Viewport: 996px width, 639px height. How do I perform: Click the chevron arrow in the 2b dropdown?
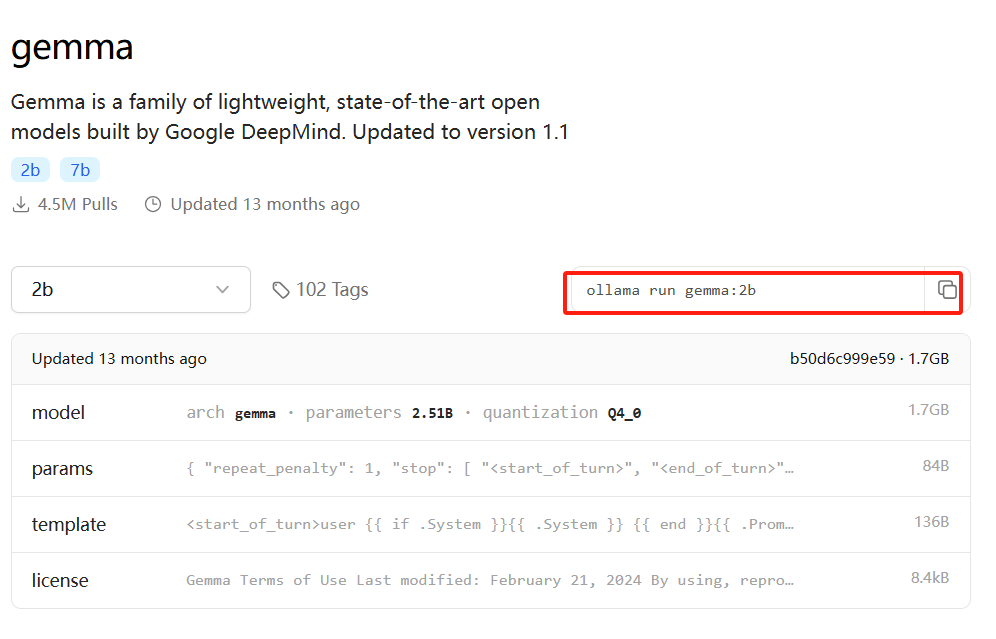[222, 290]
